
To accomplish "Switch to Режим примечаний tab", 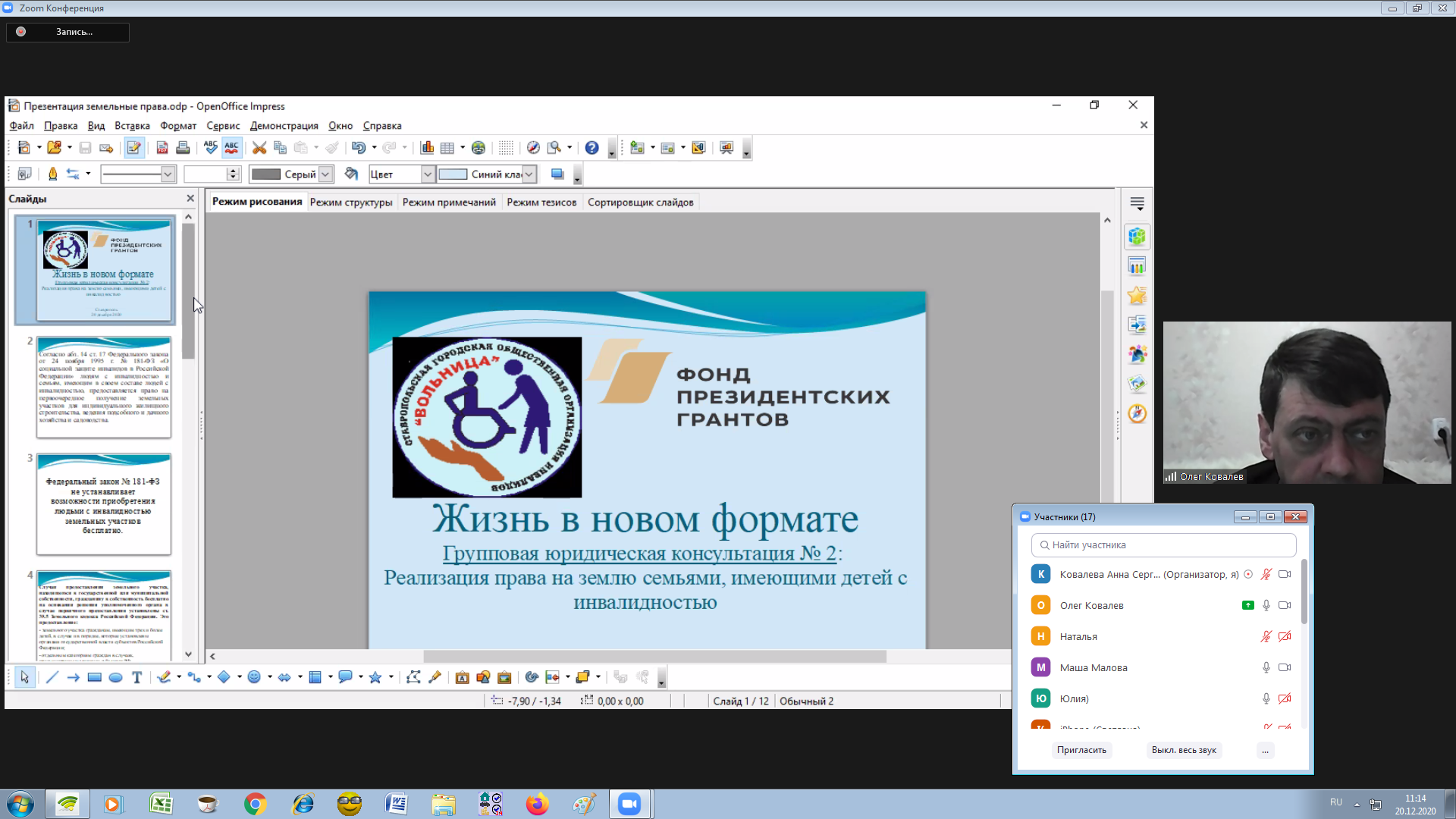I will tap(449, 202).
